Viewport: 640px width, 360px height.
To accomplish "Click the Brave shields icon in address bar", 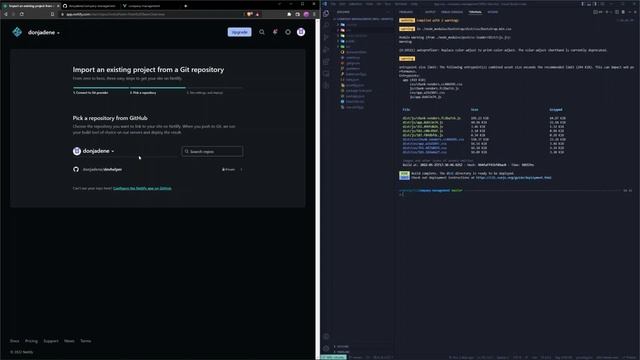I will point(249,14).
